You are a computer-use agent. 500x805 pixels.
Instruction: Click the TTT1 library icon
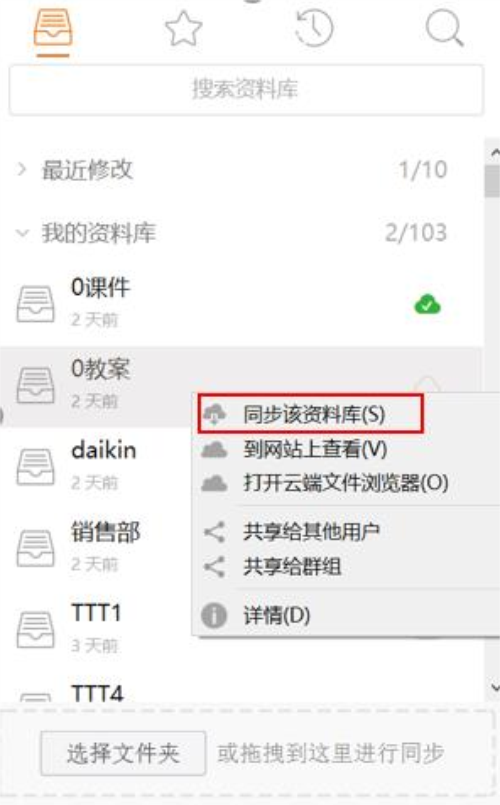[x=35, y=629]
